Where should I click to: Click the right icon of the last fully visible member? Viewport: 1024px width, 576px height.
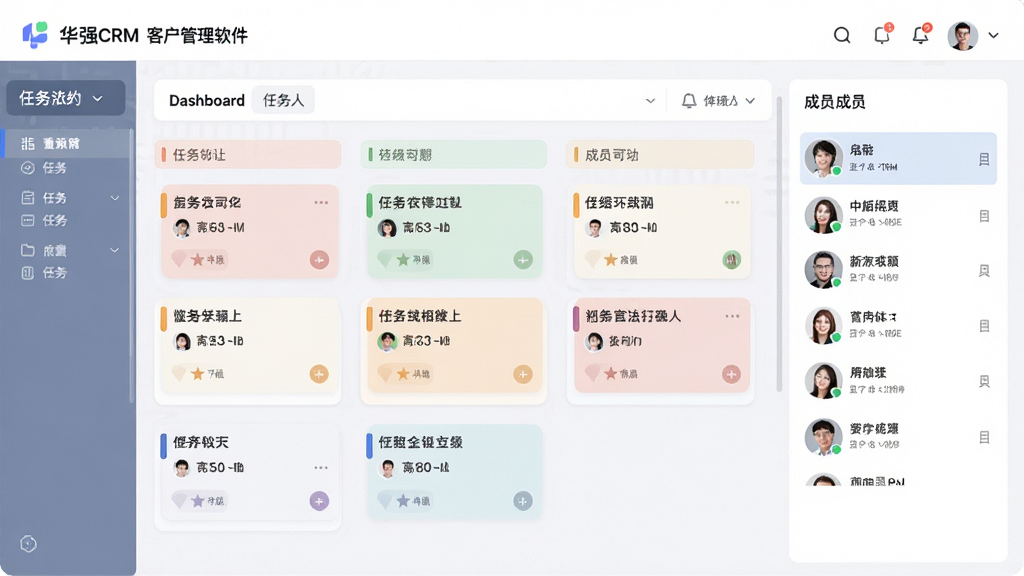[x=984, y=437]
